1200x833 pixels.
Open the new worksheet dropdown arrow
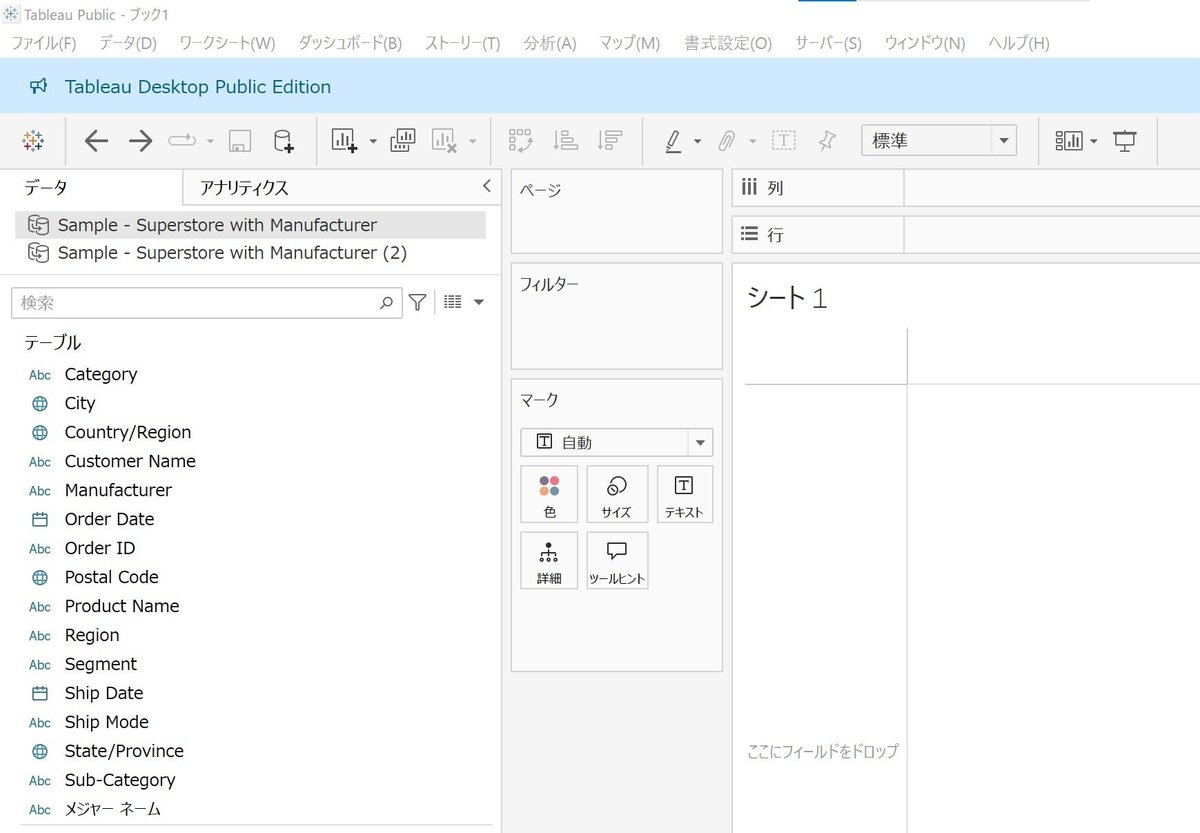coord(373,141)
